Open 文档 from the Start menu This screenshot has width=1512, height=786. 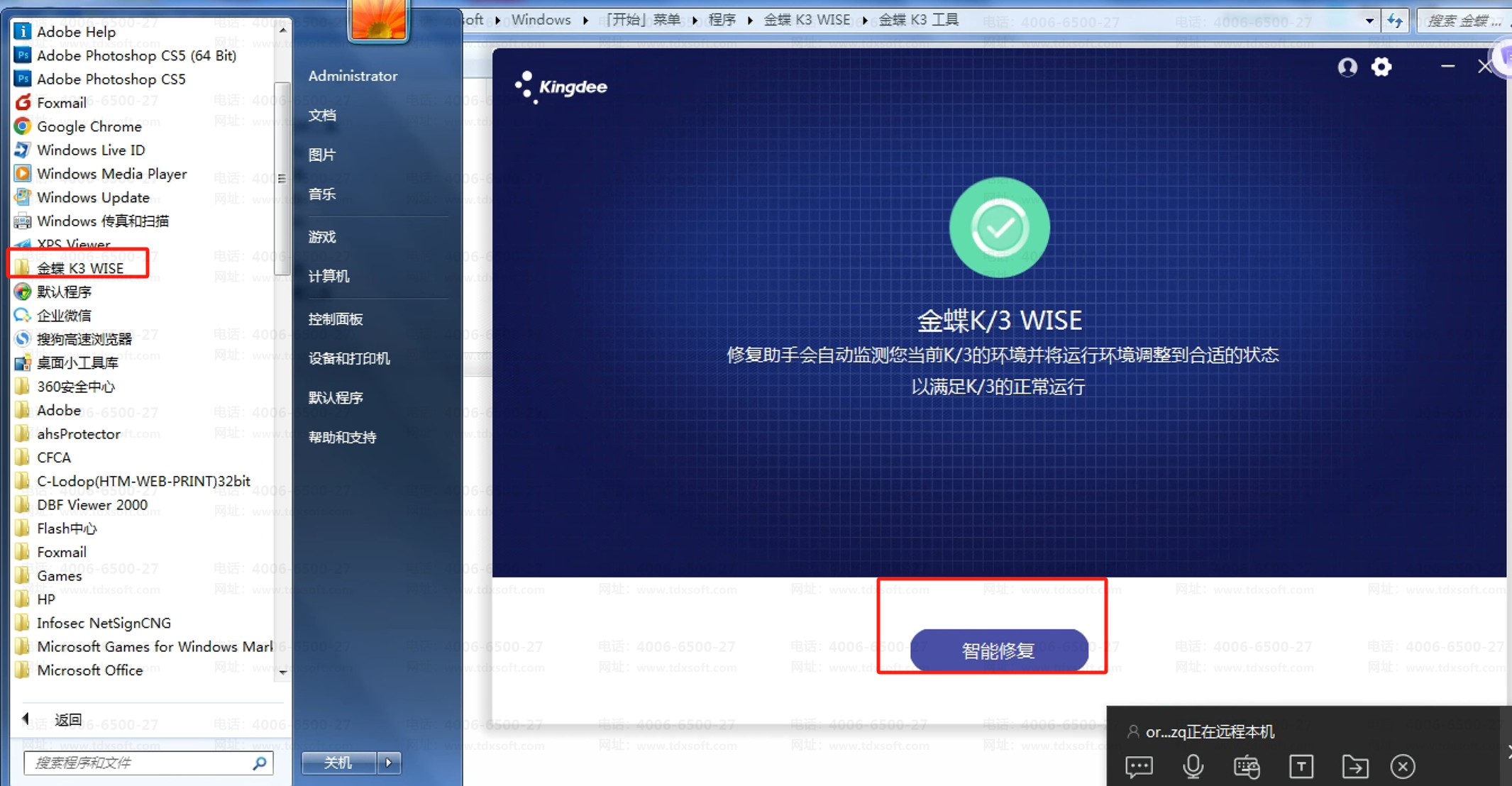pos(322,115)
